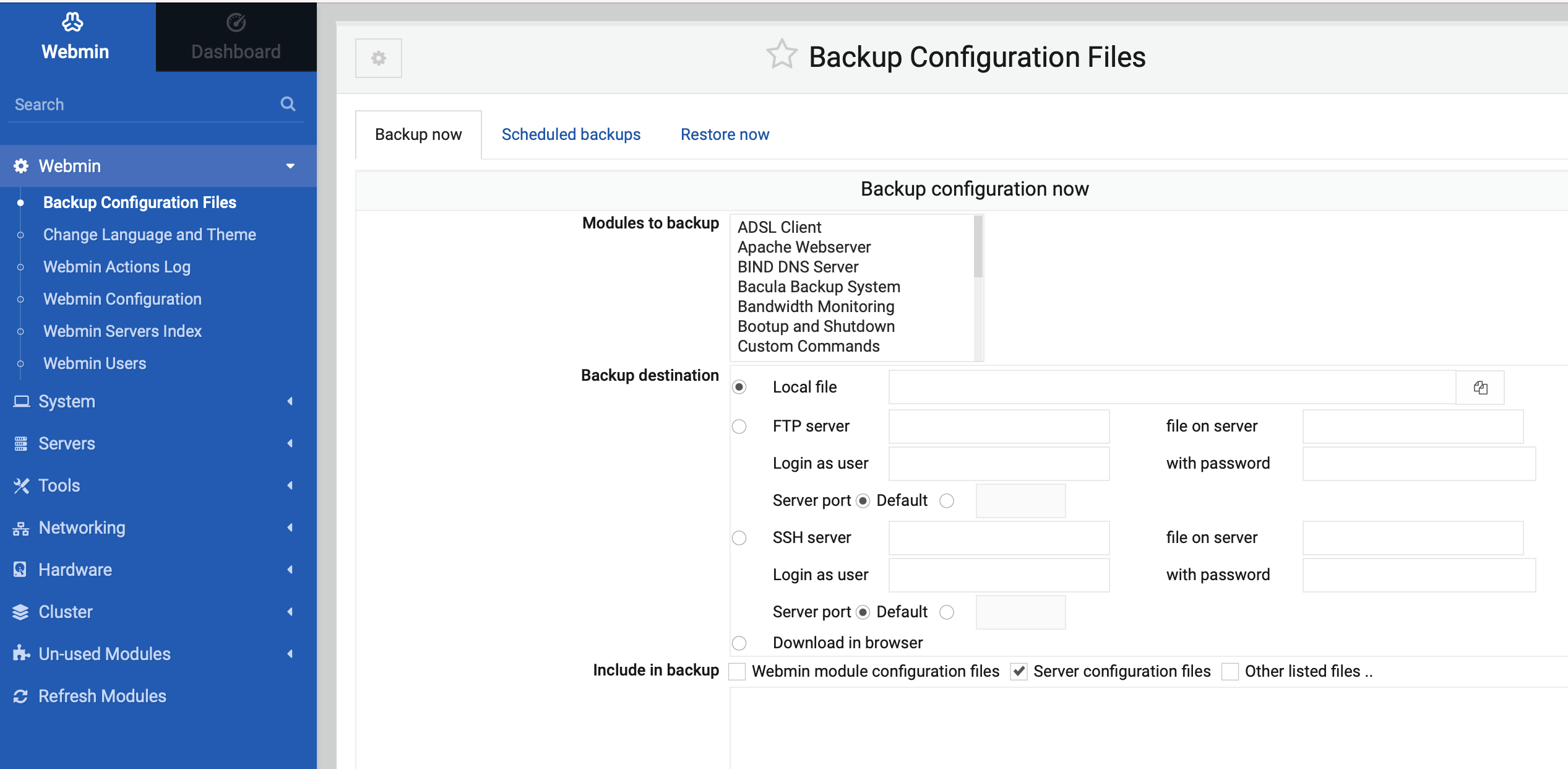Switch to Scheduled backups tab
The height and width of the screenshot is (769, 1568).
click(571, 134)
